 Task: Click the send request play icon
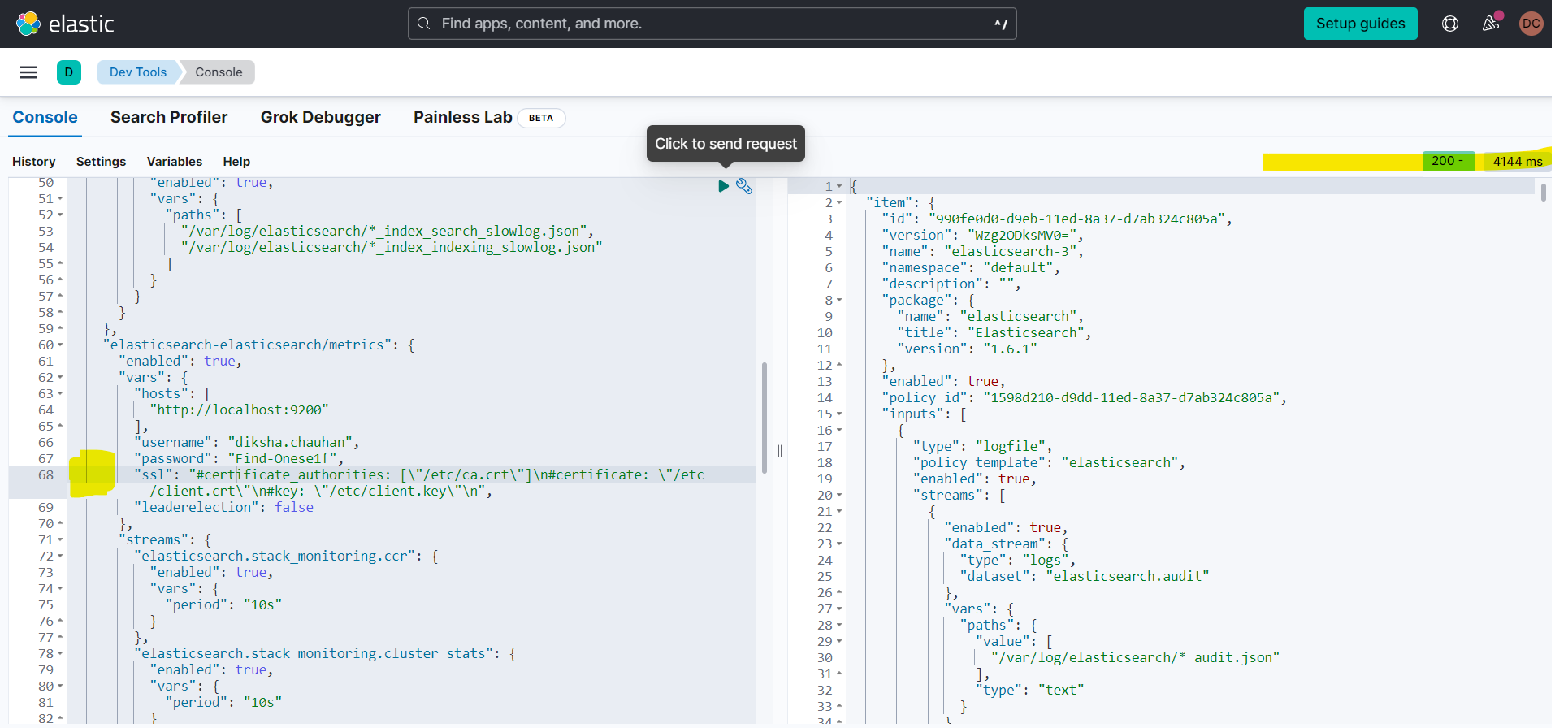point(723,186)
